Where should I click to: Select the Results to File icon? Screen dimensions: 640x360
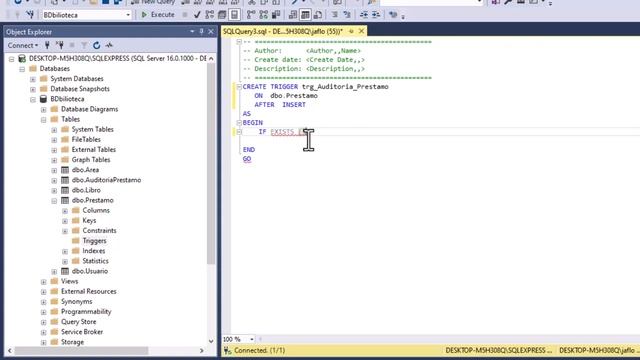[x=318, y=15]
